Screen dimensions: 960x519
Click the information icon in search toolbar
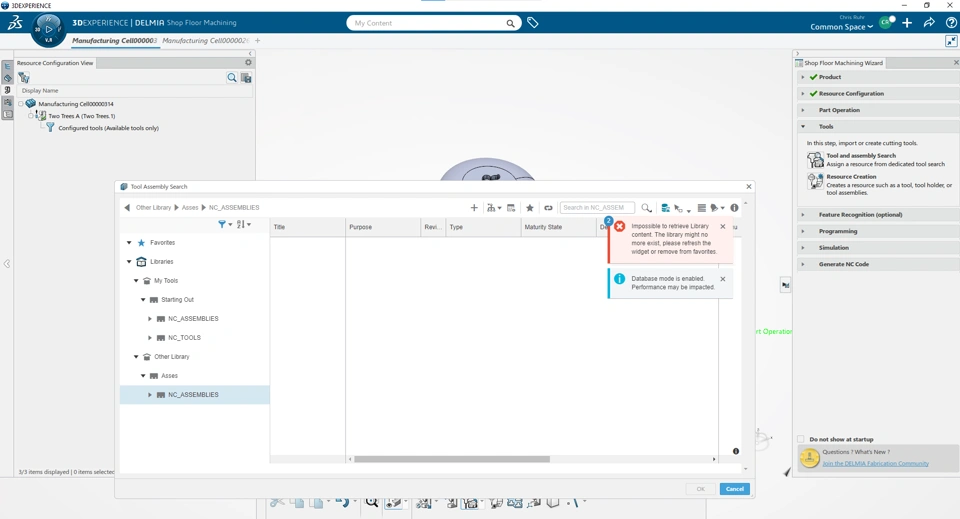[x=734, y=207]
